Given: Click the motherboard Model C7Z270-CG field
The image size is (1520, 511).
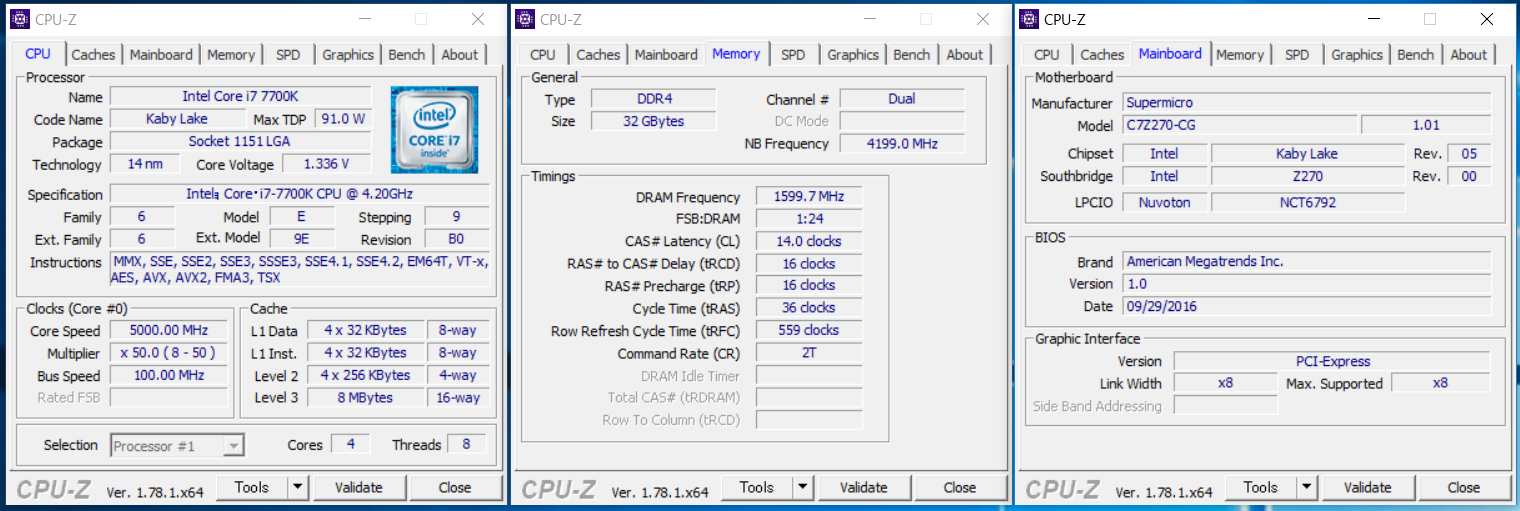Looking at the screenshot, I should pyautogui.click(x=1240, y=125).
